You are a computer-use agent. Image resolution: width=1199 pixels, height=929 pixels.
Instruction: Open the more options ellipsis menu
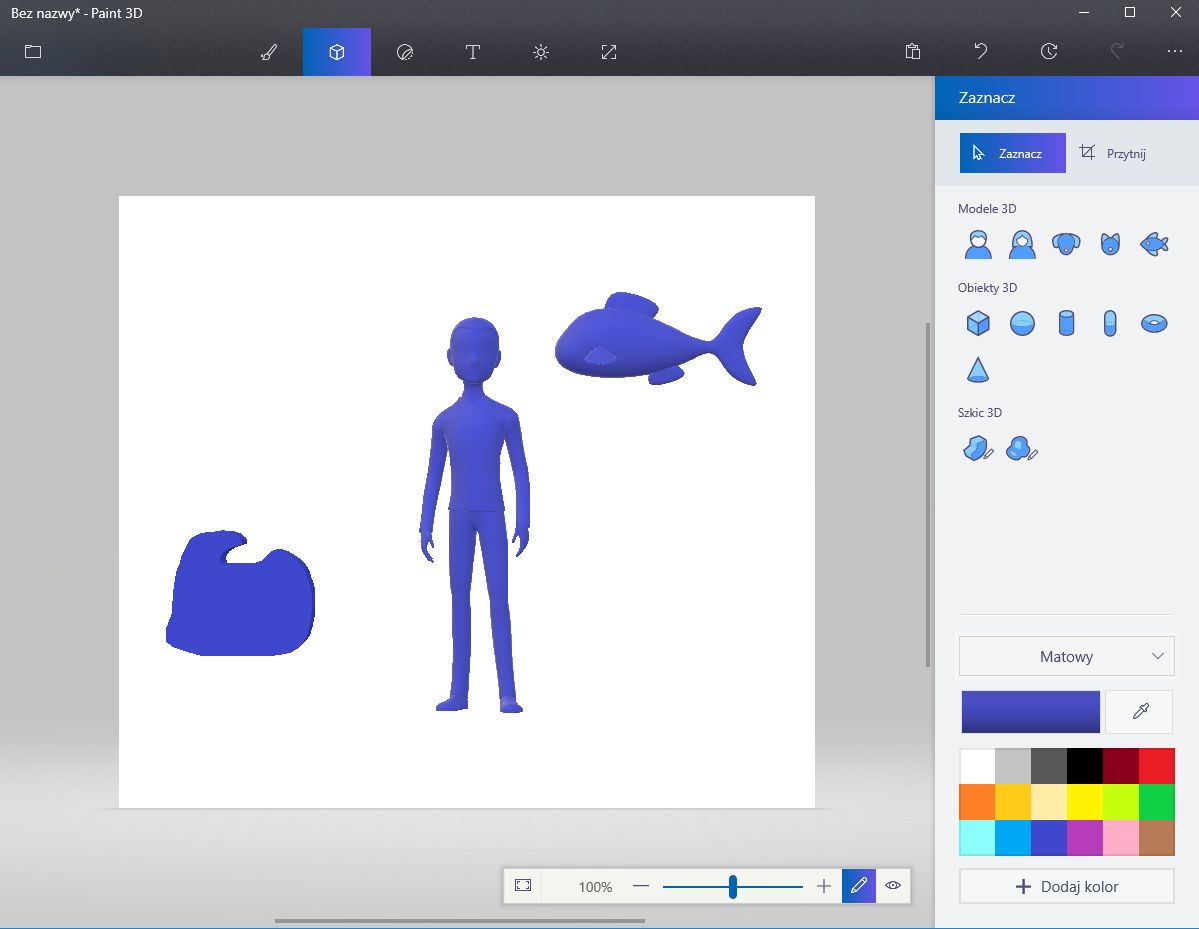click(x=1174, y=52)
